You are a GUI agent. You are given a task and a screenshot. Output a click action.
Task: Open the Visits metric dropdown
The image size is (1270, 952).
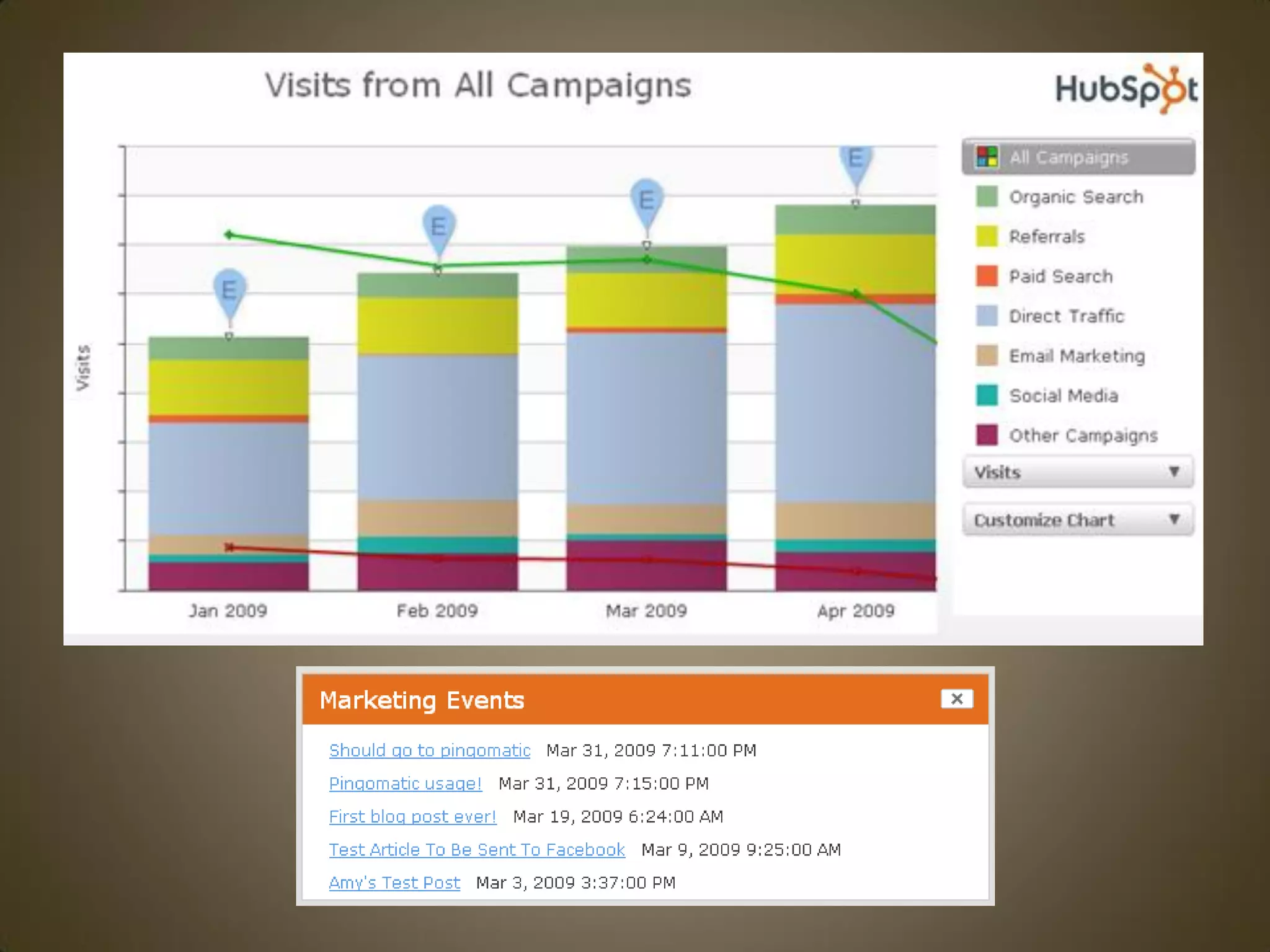[x=1078, y=472]
